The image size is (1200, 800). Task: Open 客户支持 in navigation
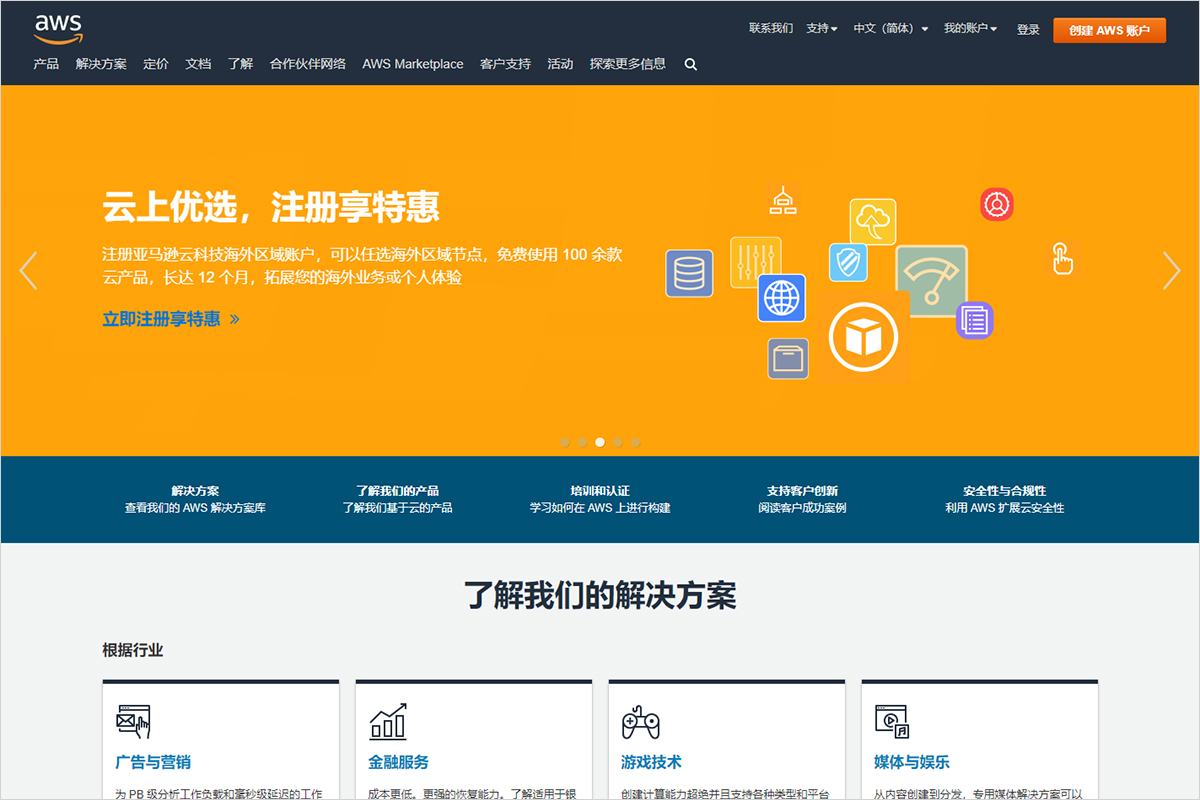505,64
